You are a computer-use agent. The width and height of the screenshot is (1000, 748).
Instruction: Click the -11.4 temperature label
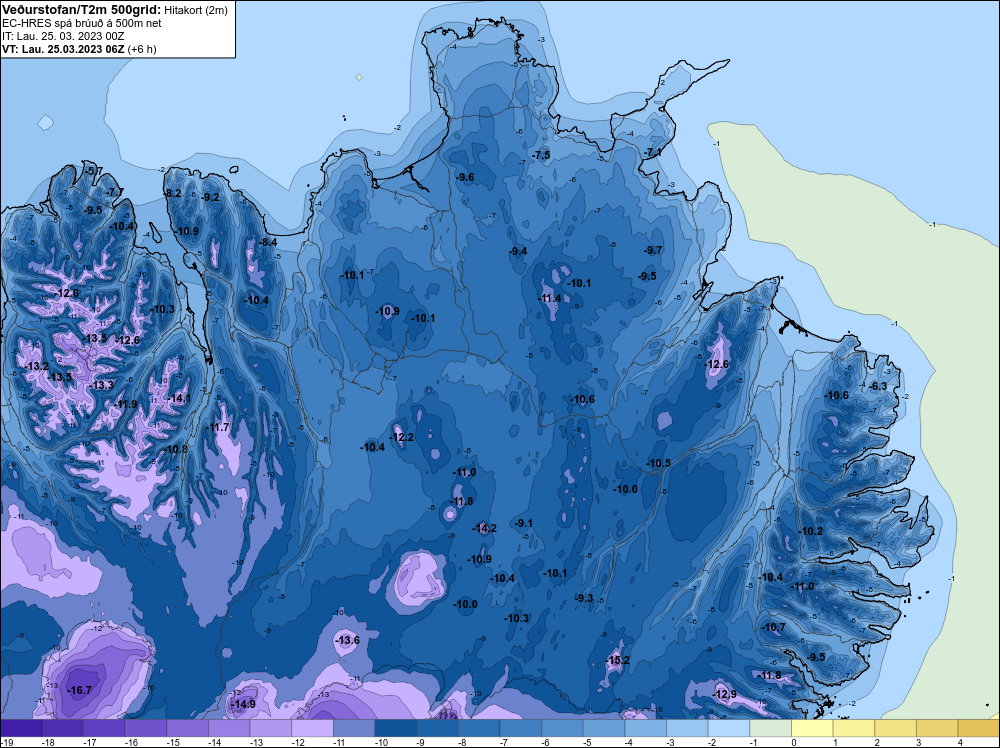click(x=550, y=298)
